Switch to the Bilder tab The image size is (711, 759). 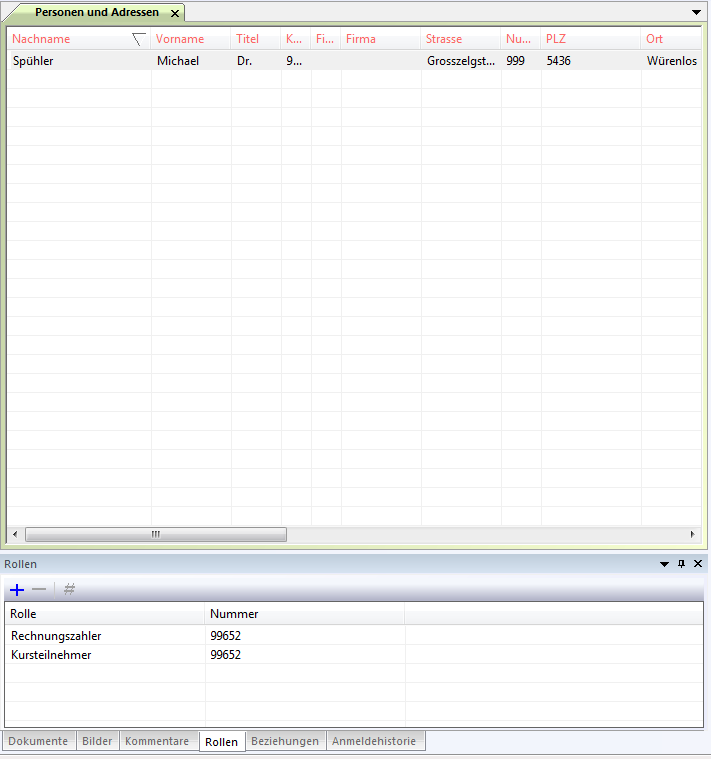tap(97, 741)
